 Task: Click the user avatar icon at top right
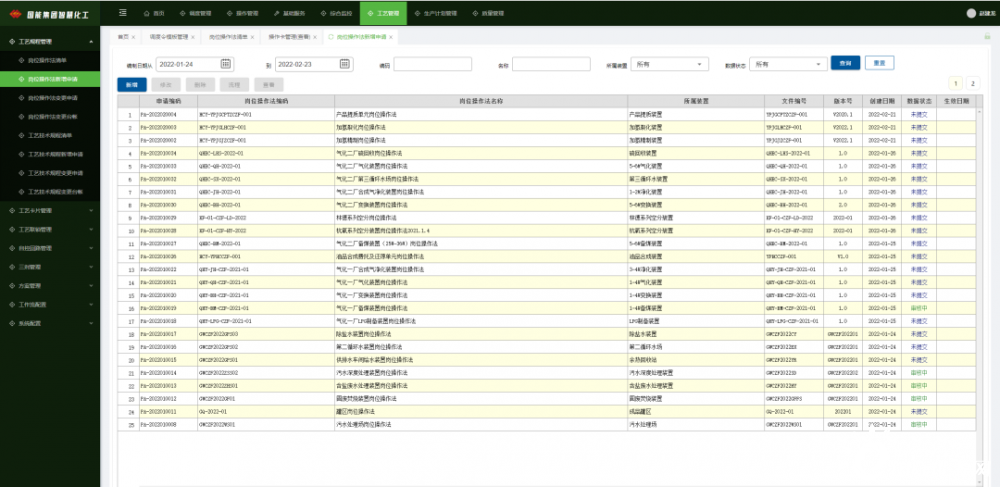(x=971, y=13)
